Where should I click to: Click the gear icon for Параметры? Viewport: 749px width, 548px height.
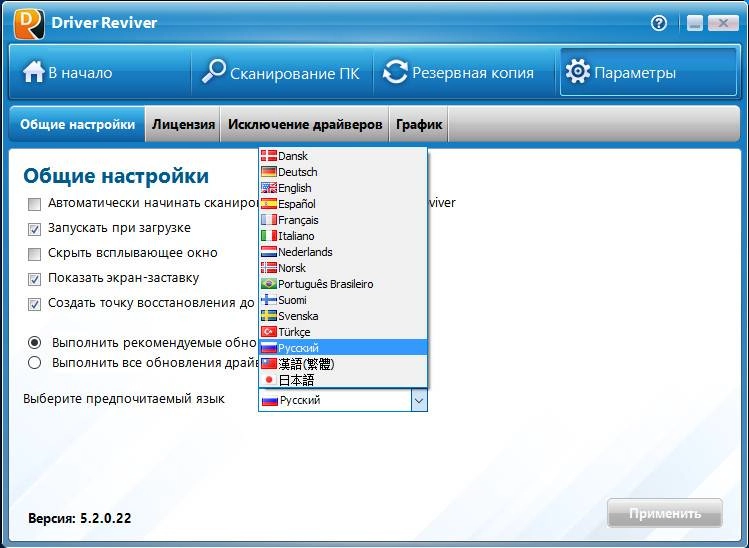pos(578,72)
